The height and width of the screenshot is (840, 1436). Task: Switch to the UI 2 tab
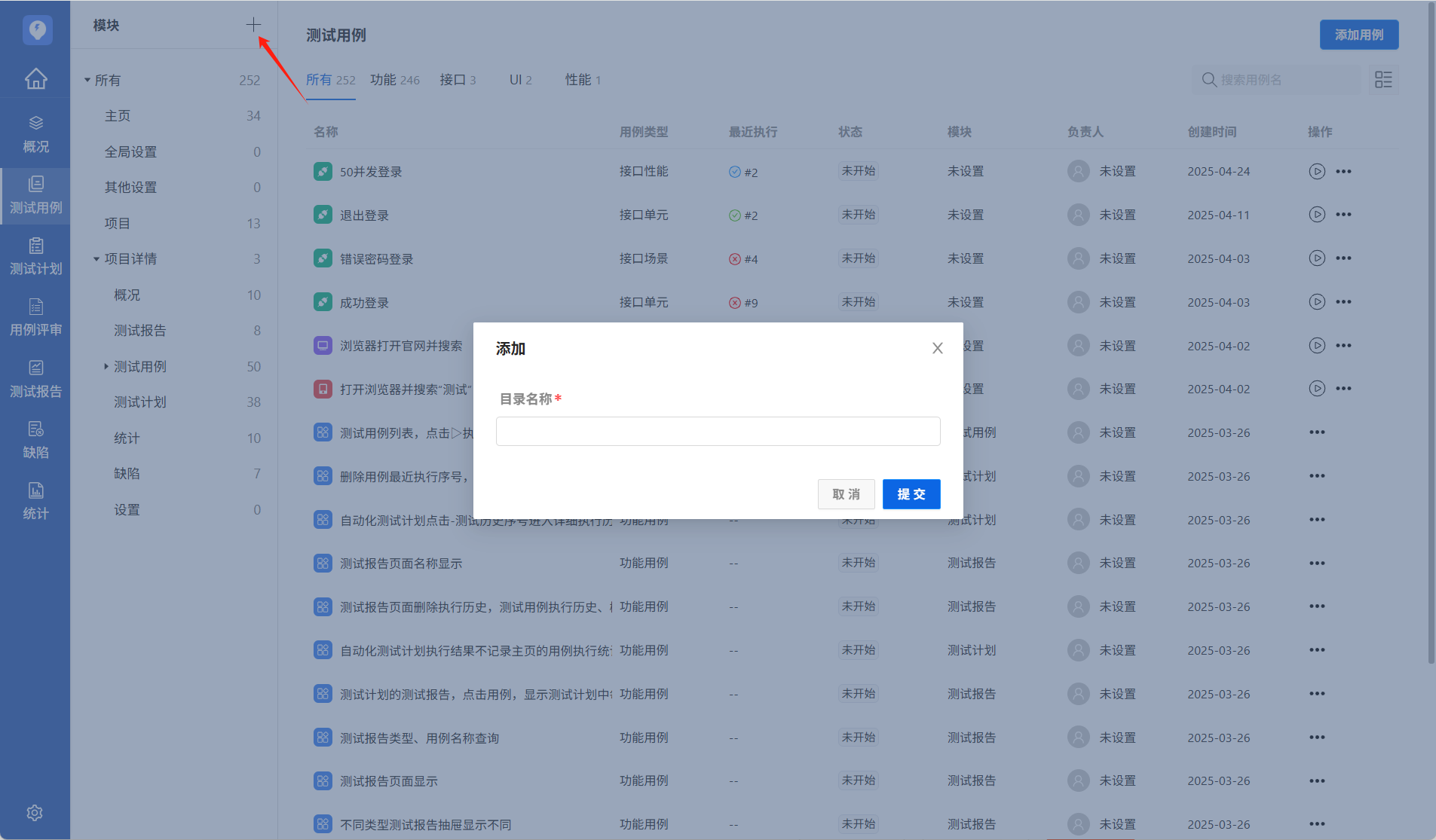(520, 80)
